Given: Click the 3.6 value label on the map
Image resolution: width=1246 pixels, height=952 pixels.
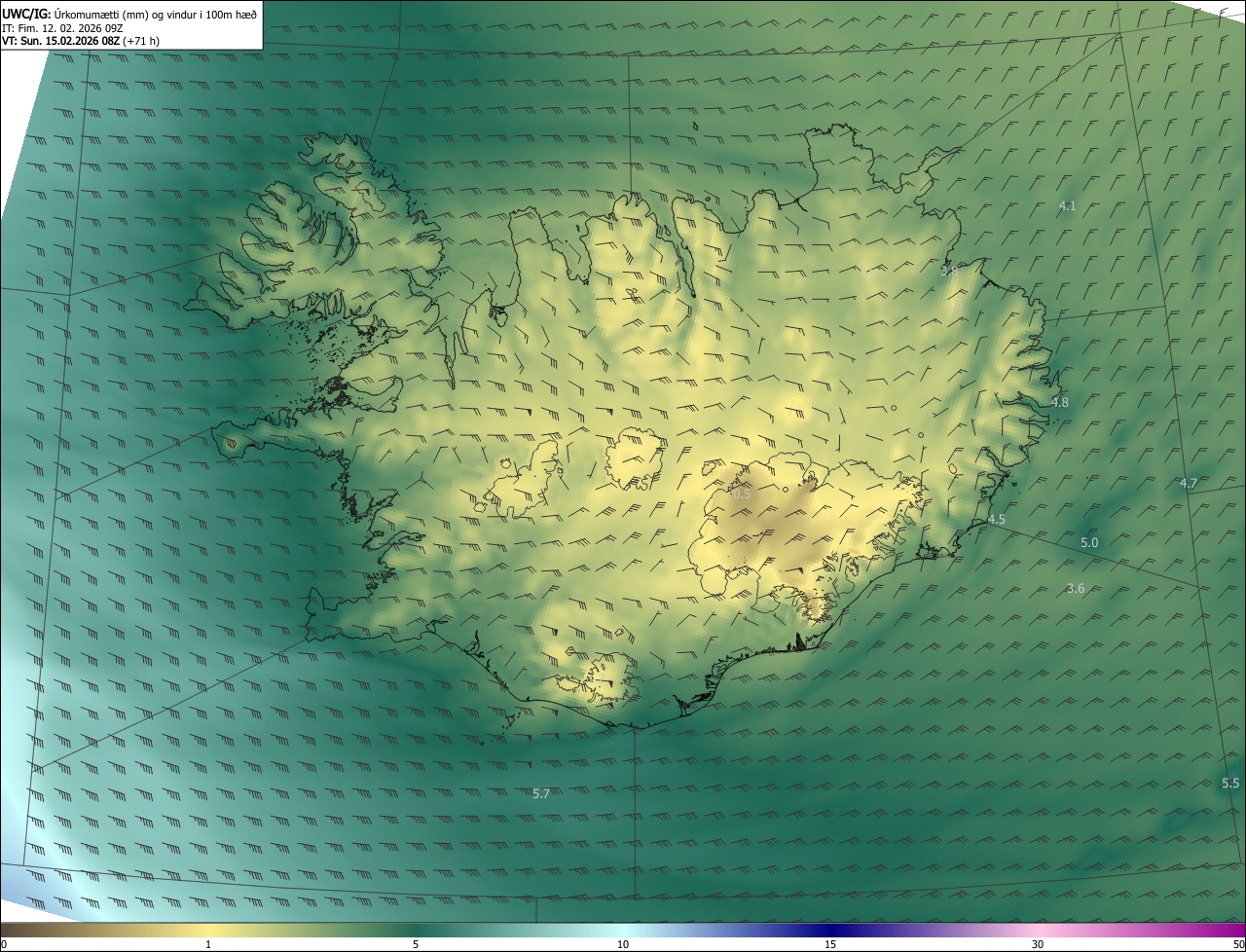Looking at the screenshot, I should pos(1076,588).
